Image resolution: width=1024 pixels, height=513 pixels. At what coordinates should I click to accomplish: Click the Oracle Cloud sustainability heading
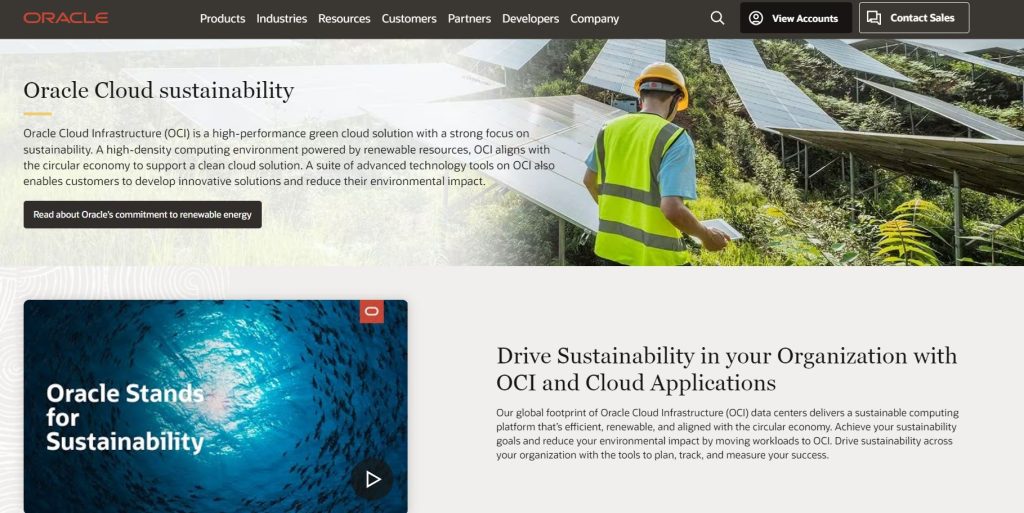(x=159, y=90)
